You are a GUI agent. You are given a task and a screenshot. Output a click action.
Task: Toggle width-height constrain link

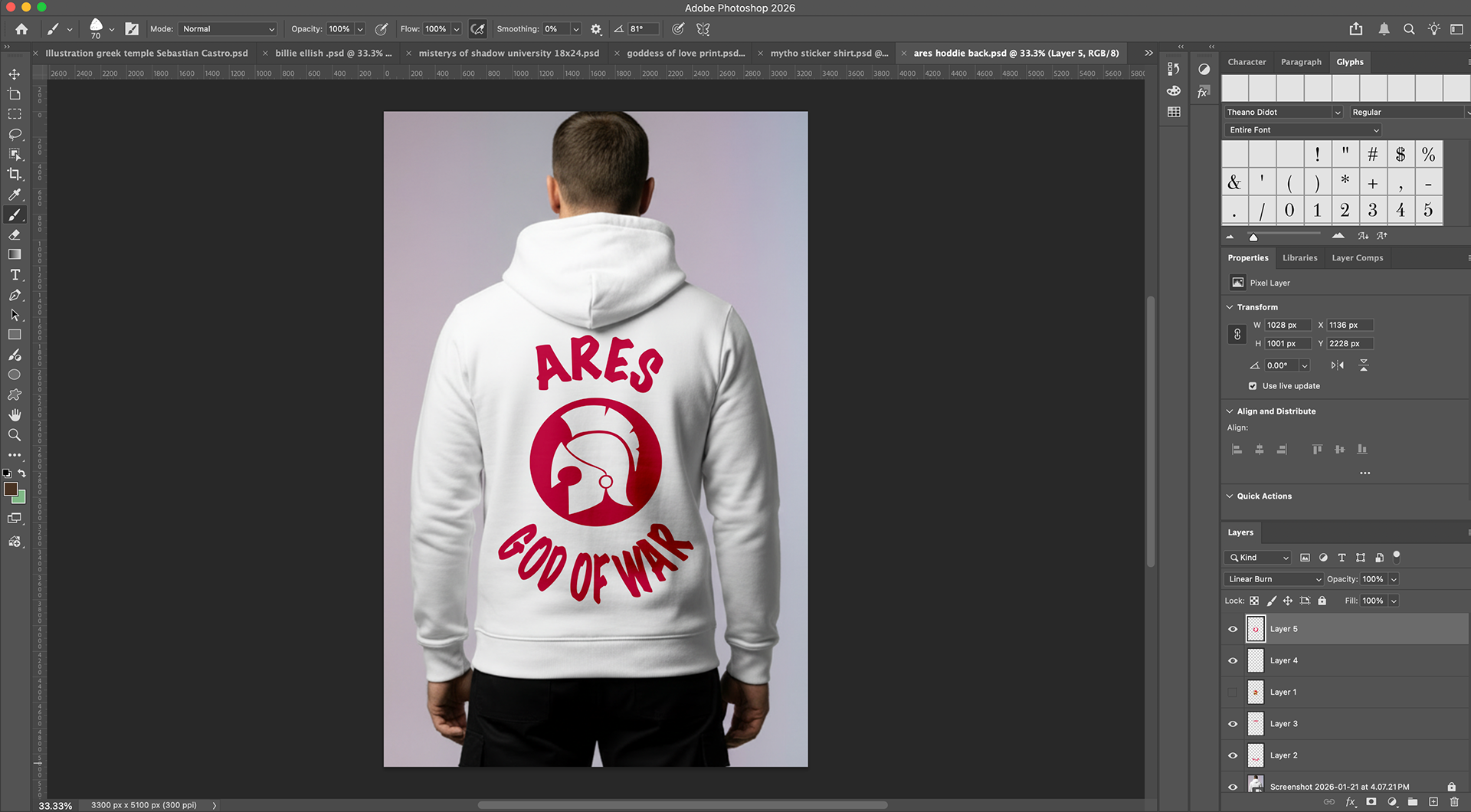tap(1237, 335)
